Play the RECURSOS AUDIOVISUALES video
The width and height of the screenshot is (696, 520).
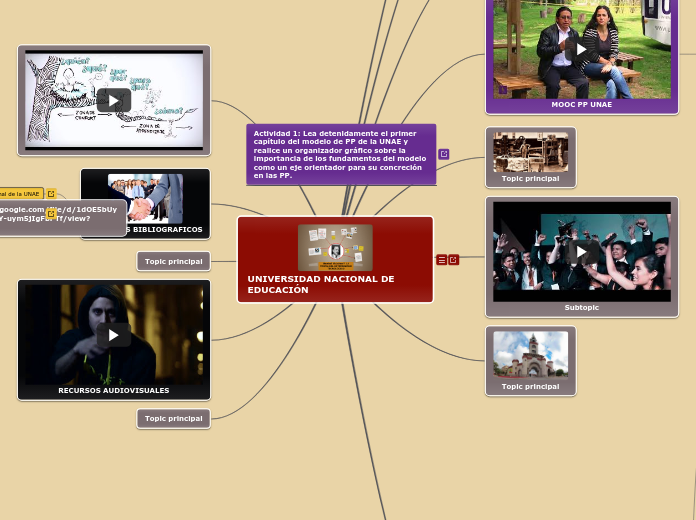(x=114, y=335)
